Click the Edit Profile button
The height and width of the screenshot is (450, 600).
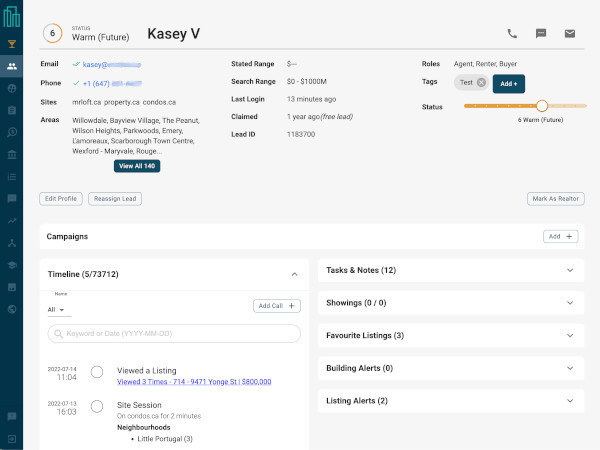pos(61,198)
